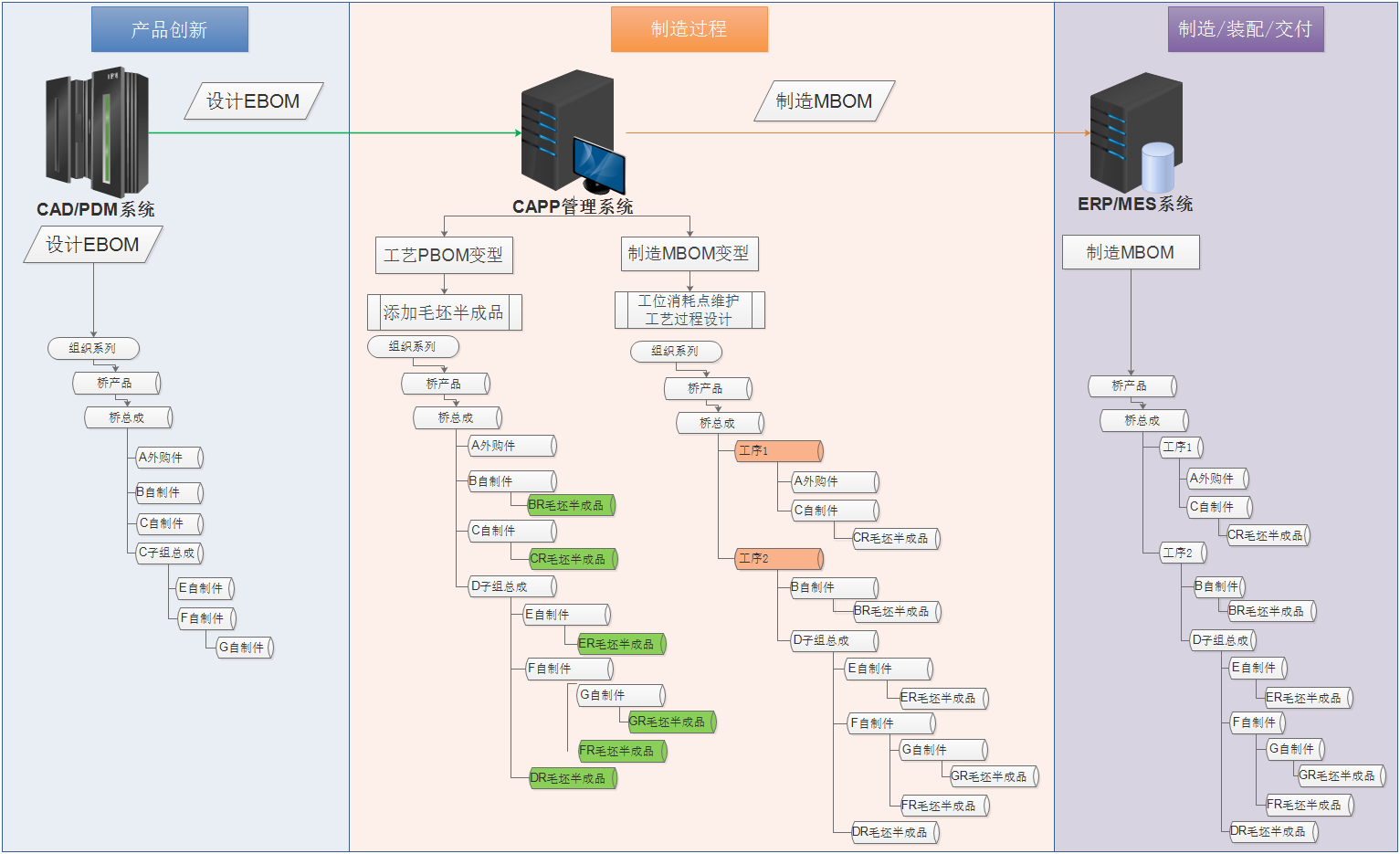Image resolution: width=1400 pixels, height=854 pixels.
Task: Pick the green GR毛坯半成品 node
Action: [x=671, y=722]
